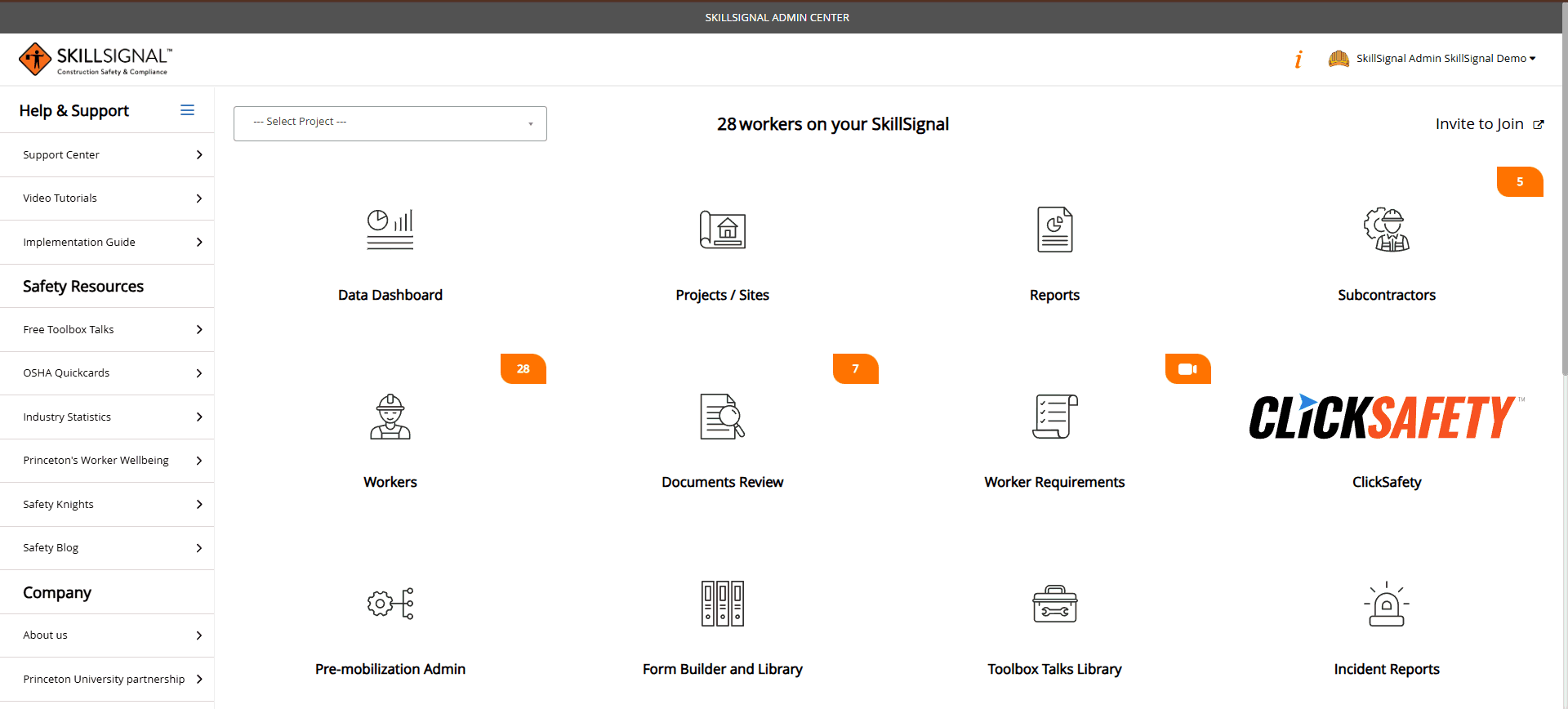Open the Documents Review magnifier icon
The height and width of the screenshot is (709, 1568).
[723, 417]
